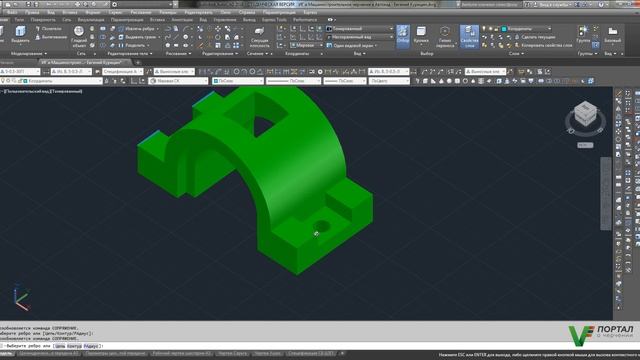Click ribbon layer color swatch beside Координаты
Viewport: 640px width, 360px height.
point(504,29)
